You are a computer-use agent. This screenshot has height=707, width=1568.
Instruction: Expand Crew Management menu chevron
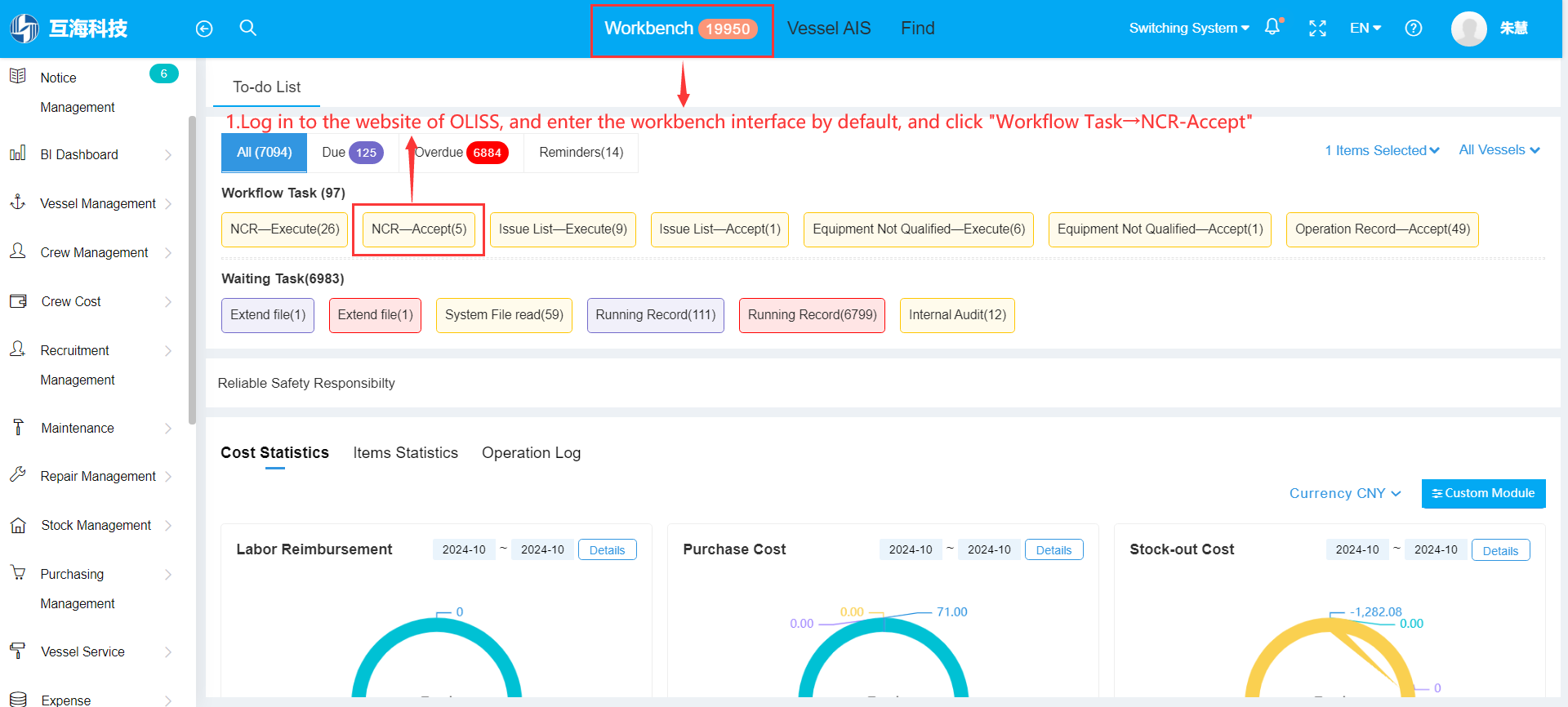(168, 252)
